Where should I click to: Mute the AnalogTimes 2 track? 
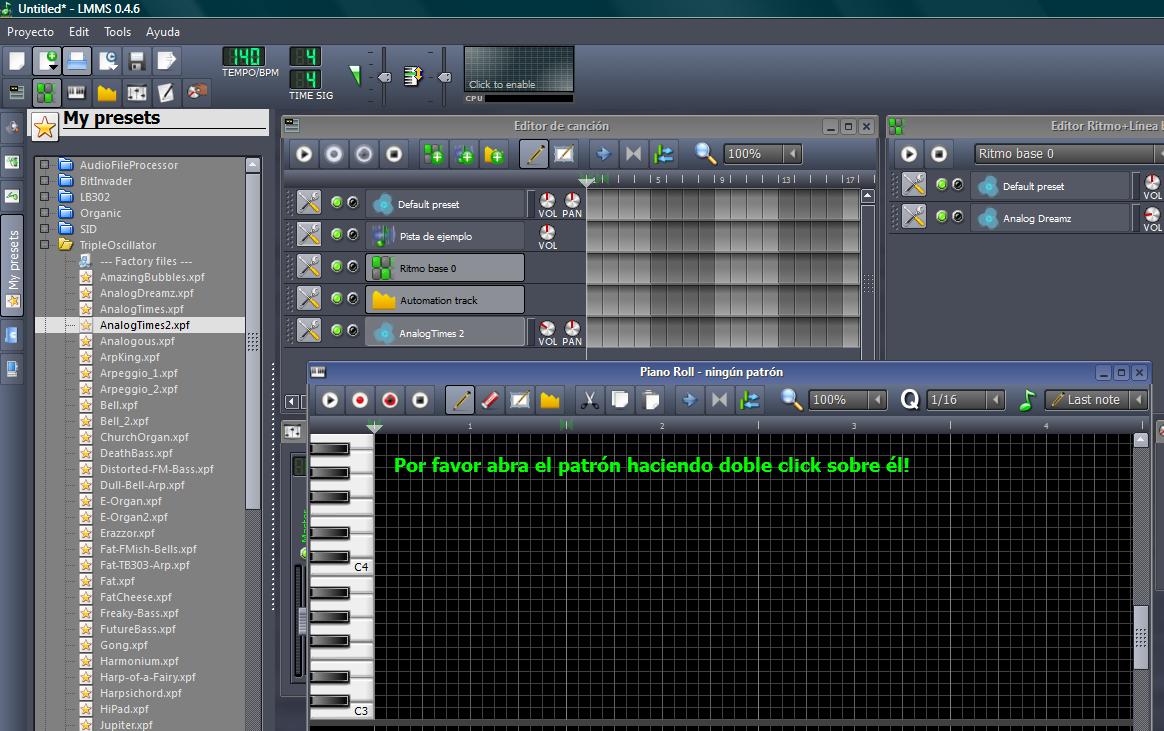(x=337, y=330)
